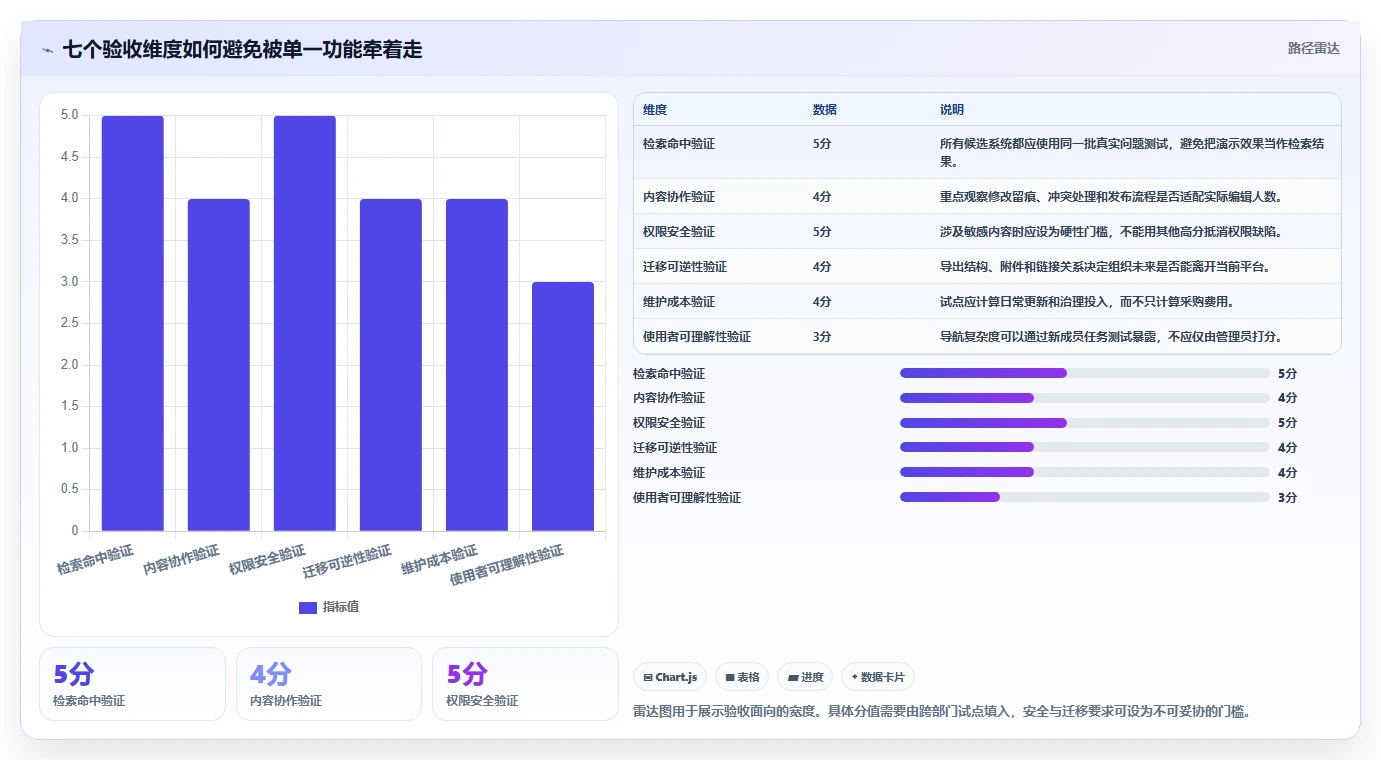Click the header icon beside the title
Image resolution: width=1381 pixels, height=760 pixels.
[x=48, y=50]
